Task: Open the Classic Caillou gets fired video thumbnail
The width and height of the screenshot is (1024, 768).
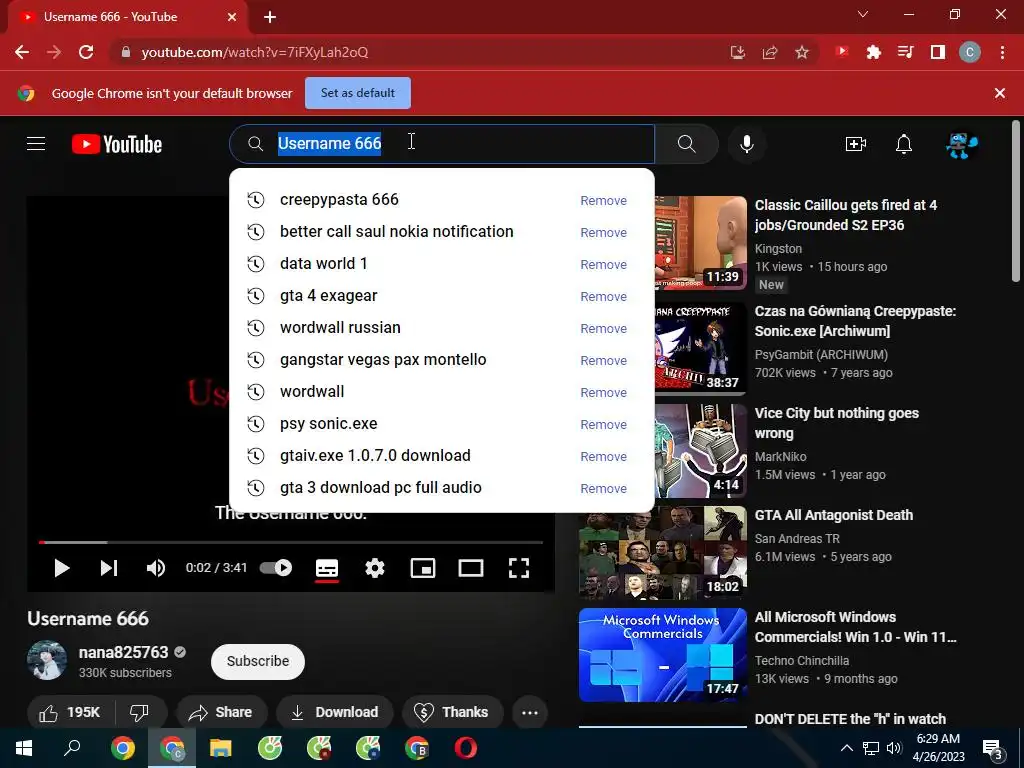Action: [701, 243]
